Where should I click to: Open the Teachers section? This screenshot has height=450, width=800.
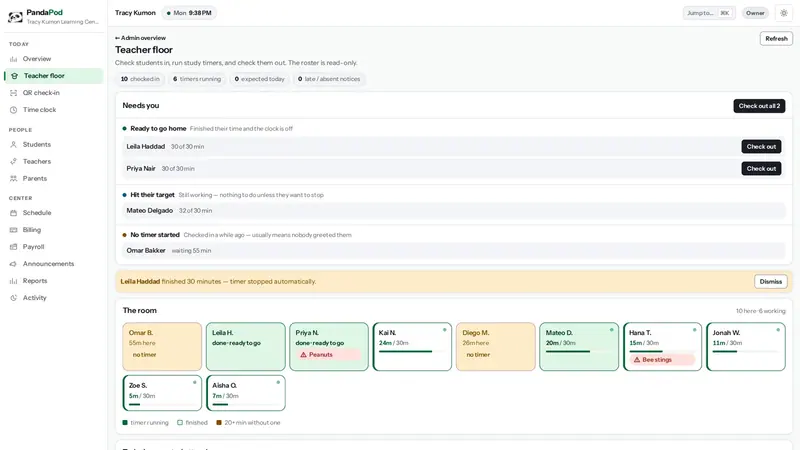pyautogui.click(x=54, y=161)
